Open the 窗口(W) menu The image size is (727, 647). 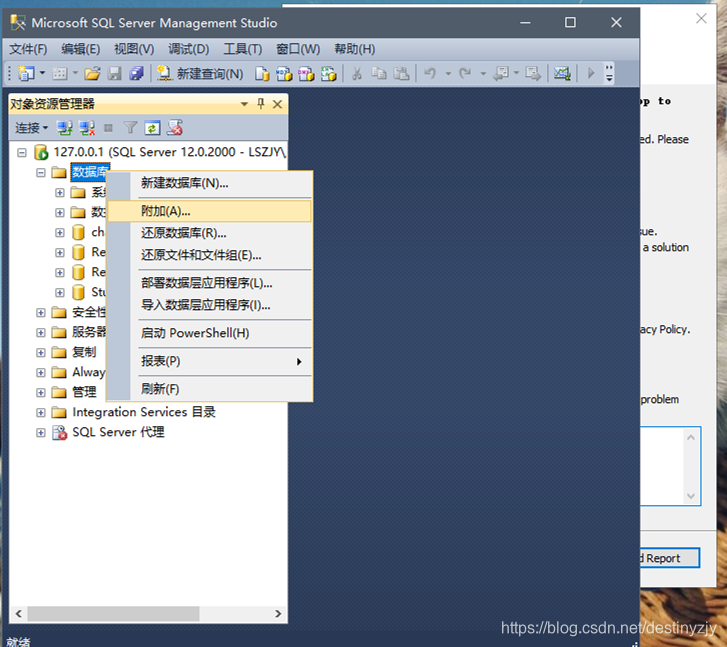point(298,49)
